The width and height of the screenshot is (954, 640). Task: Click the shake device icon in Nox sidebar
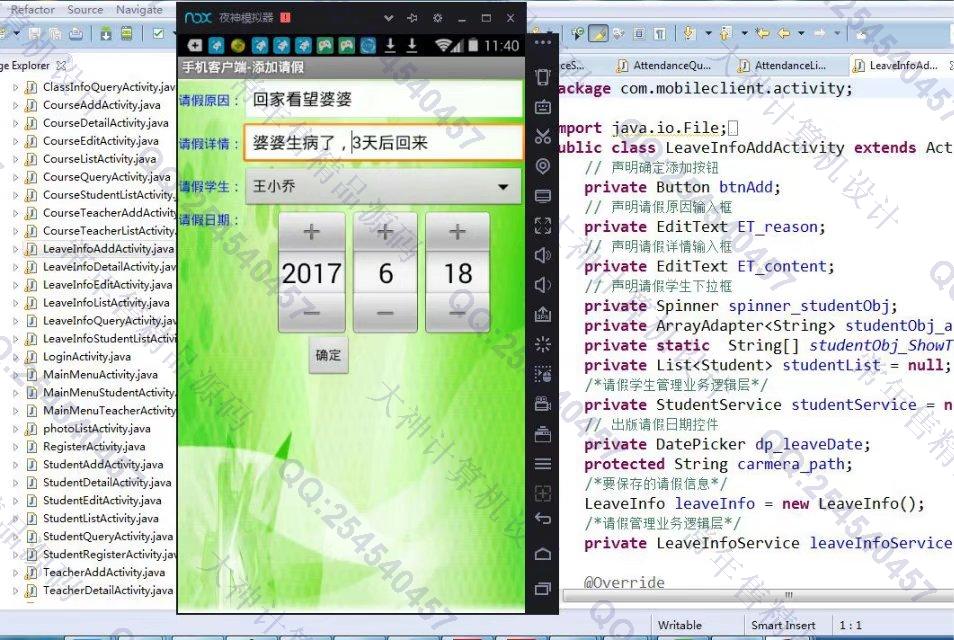[543, 77]
